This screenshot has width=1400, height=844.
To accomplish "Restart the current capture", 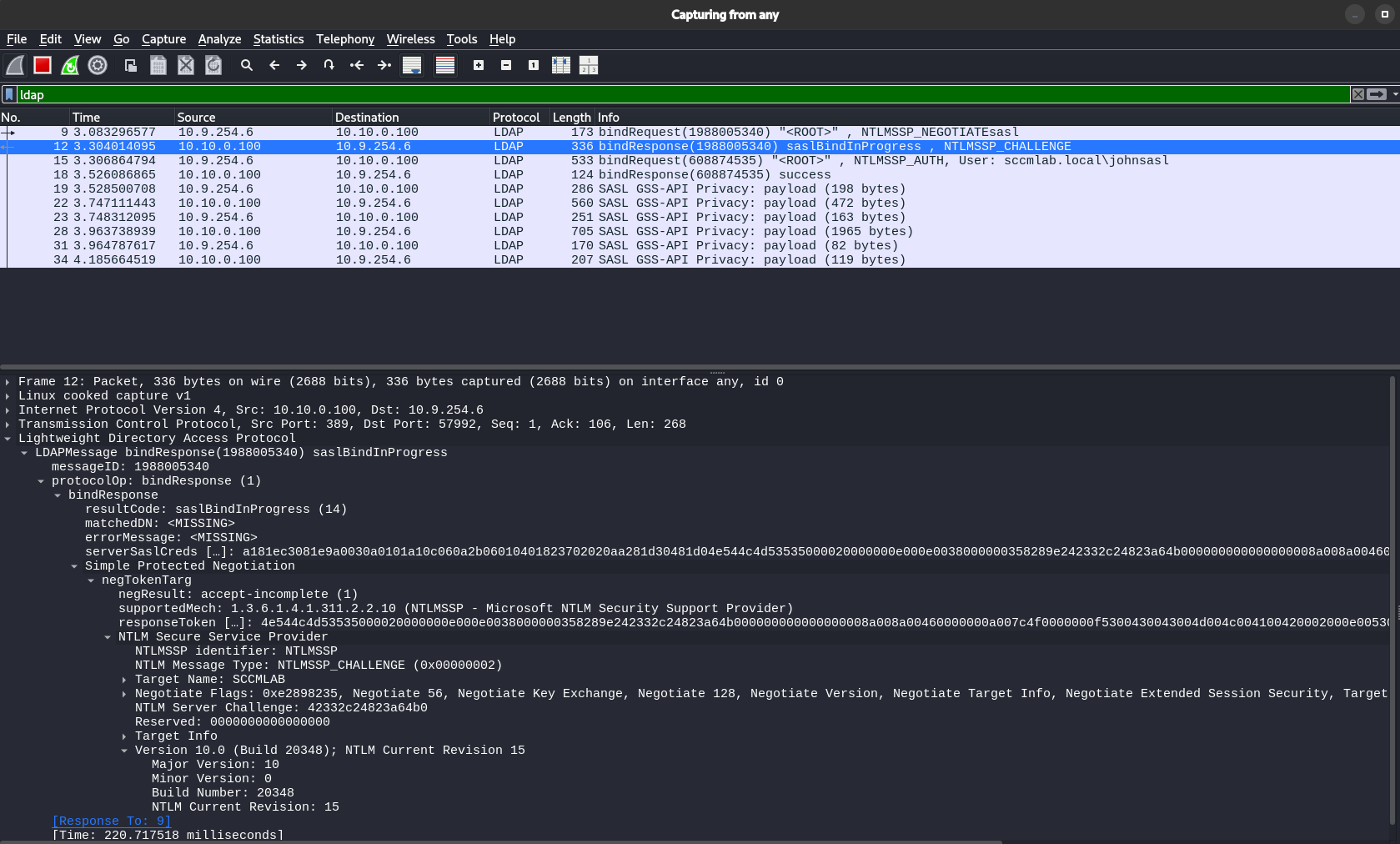I will 70,65.
